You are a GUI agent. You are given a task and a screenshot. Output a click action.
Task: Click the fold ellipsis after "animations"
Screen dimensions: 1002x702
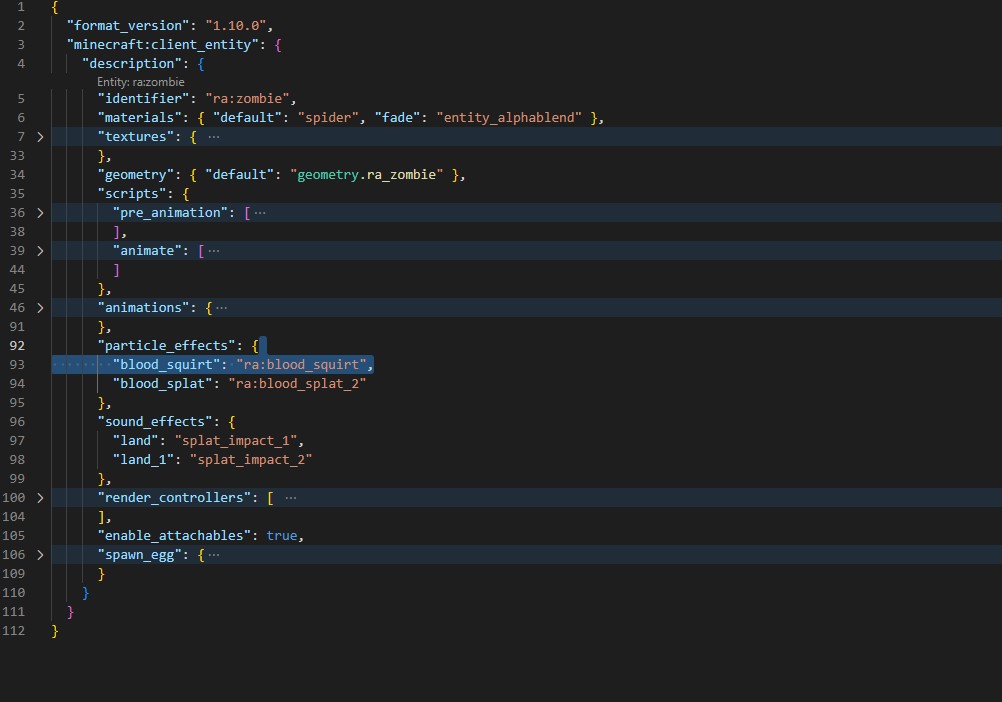221,308
